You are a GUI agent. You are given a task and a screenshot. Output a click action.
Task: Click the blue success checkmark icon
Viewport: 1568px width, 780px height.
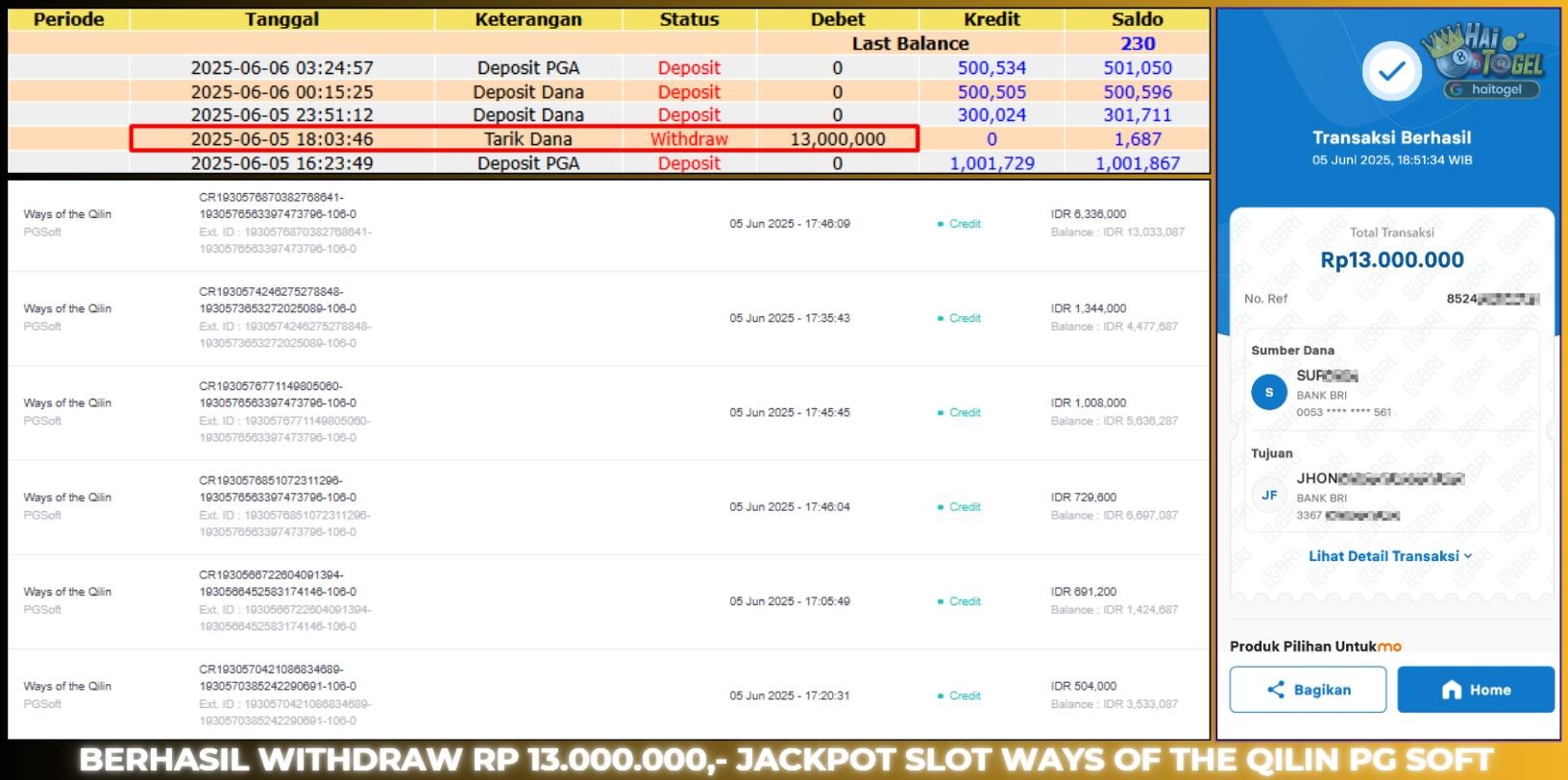[1391, 72]
